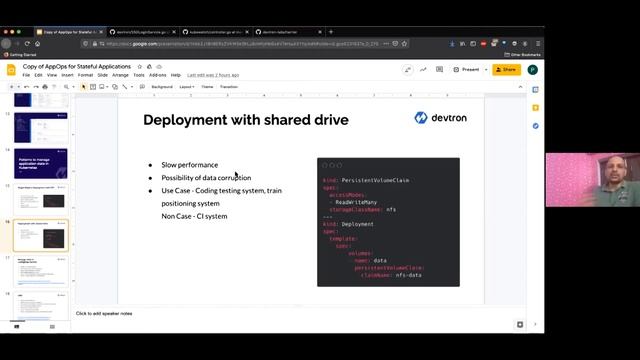
Task: Click the account avatar P
Action: [532, 70]
